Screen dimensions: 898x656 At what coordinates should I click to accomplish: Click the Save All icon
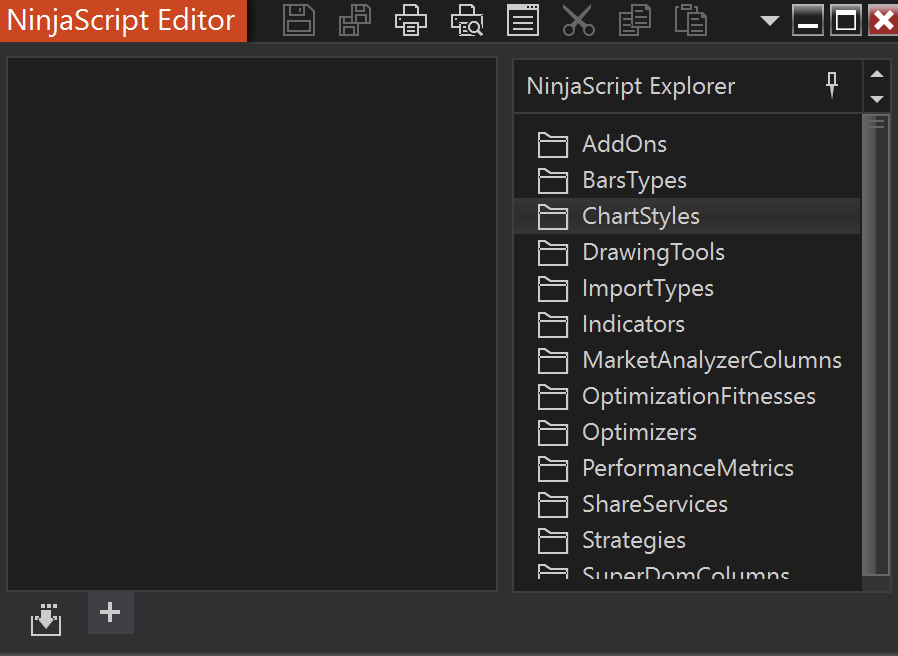coord(355,20)
